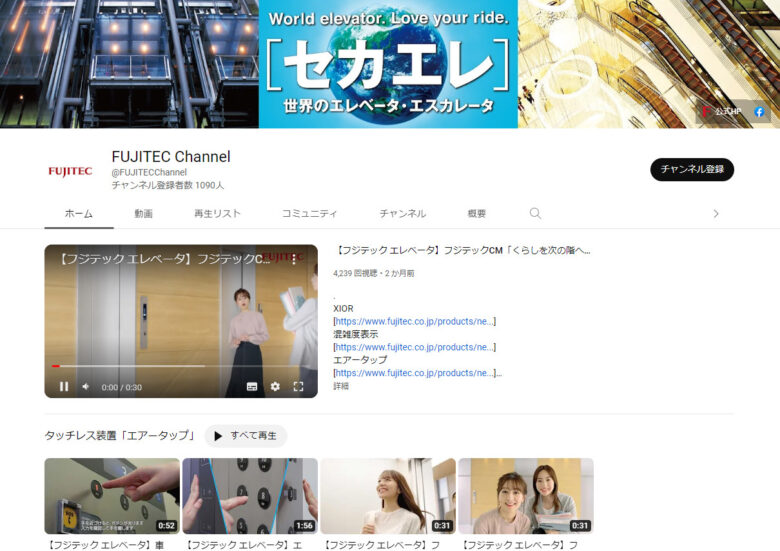Switch to the 概要 tab
The width and height of the screenshot is (780, 551).
tap(477, 214)
